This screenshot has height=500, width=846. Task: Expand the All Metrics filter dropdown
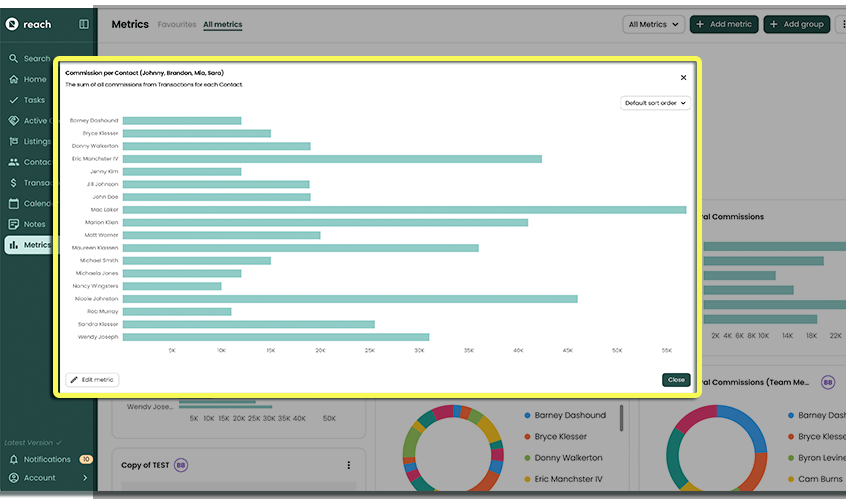click(653, 24)
